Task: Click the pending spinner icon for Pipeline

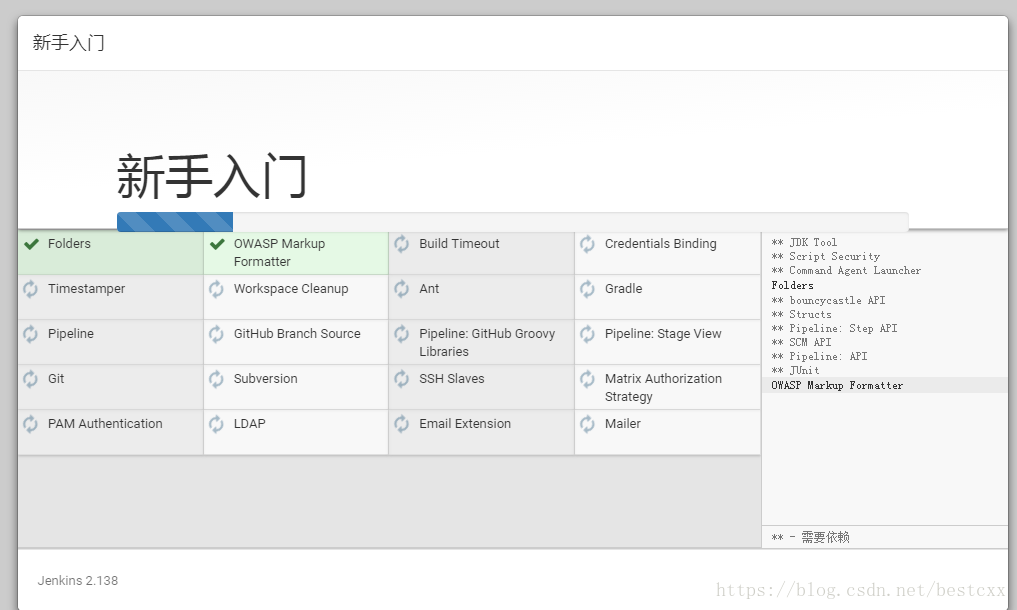Action: tap(30, 334)
